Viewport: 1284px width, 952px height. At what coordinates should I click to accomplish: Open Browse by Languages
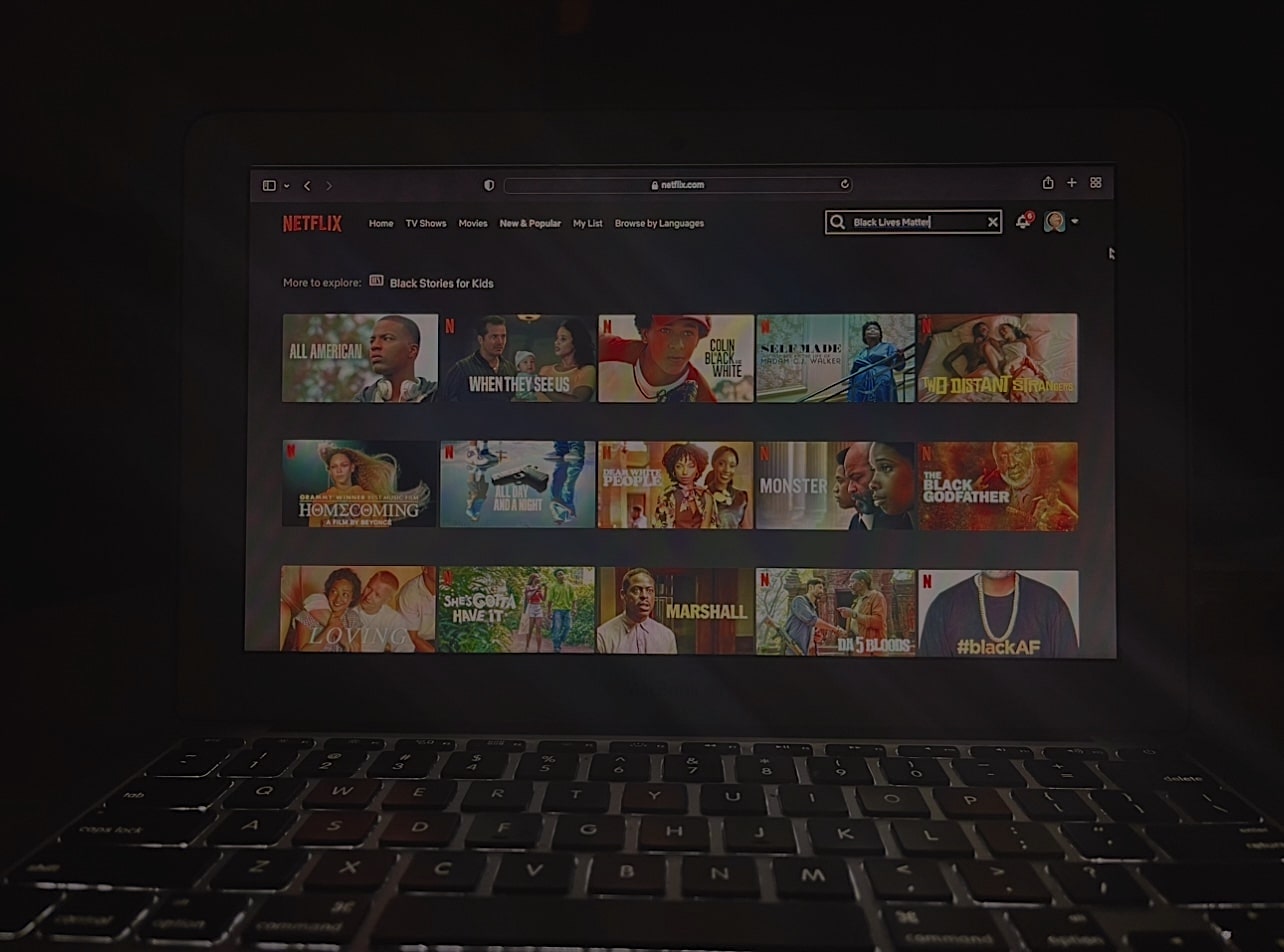[x=659, y=223]
